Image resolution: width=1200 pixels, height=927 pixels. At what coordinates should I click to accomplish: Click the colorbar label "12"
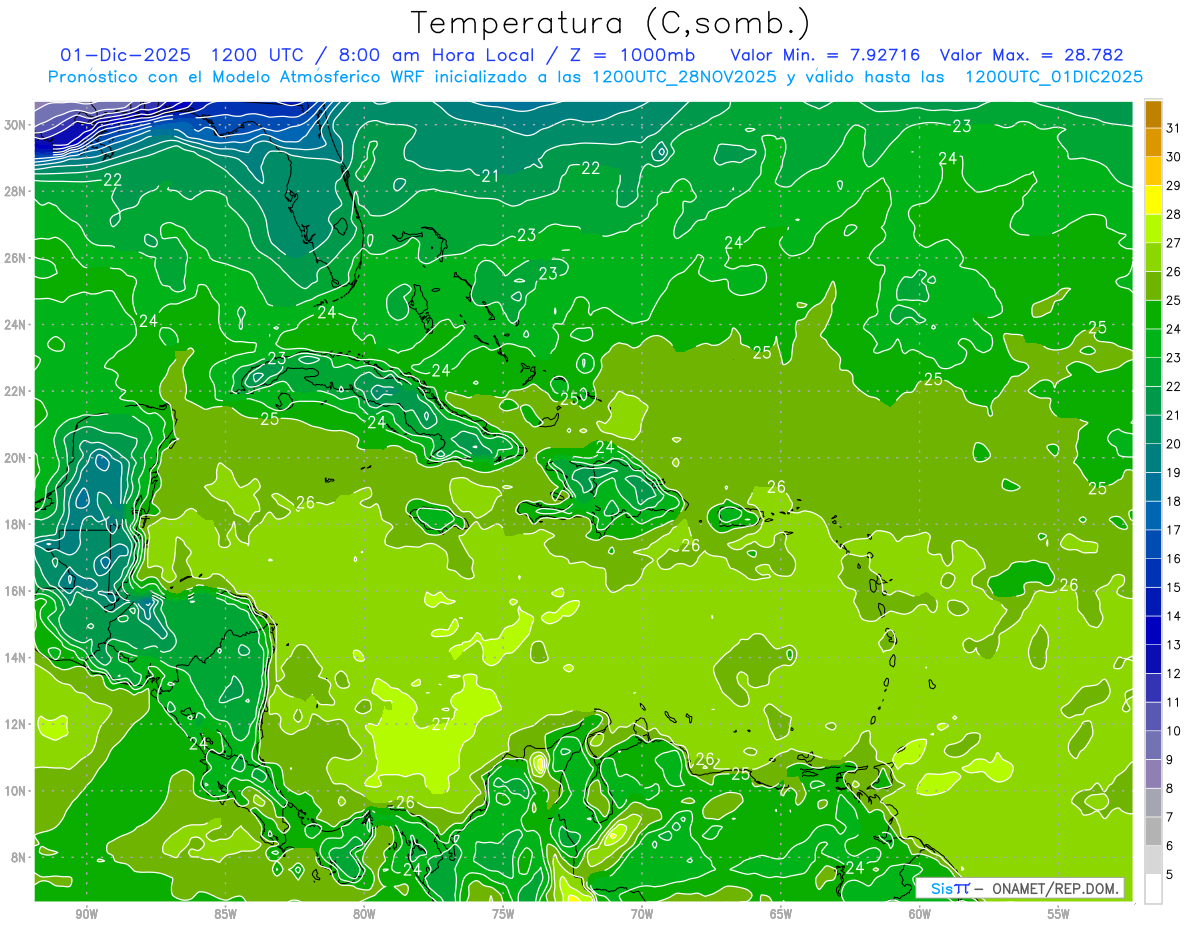tap(1174, 673)
